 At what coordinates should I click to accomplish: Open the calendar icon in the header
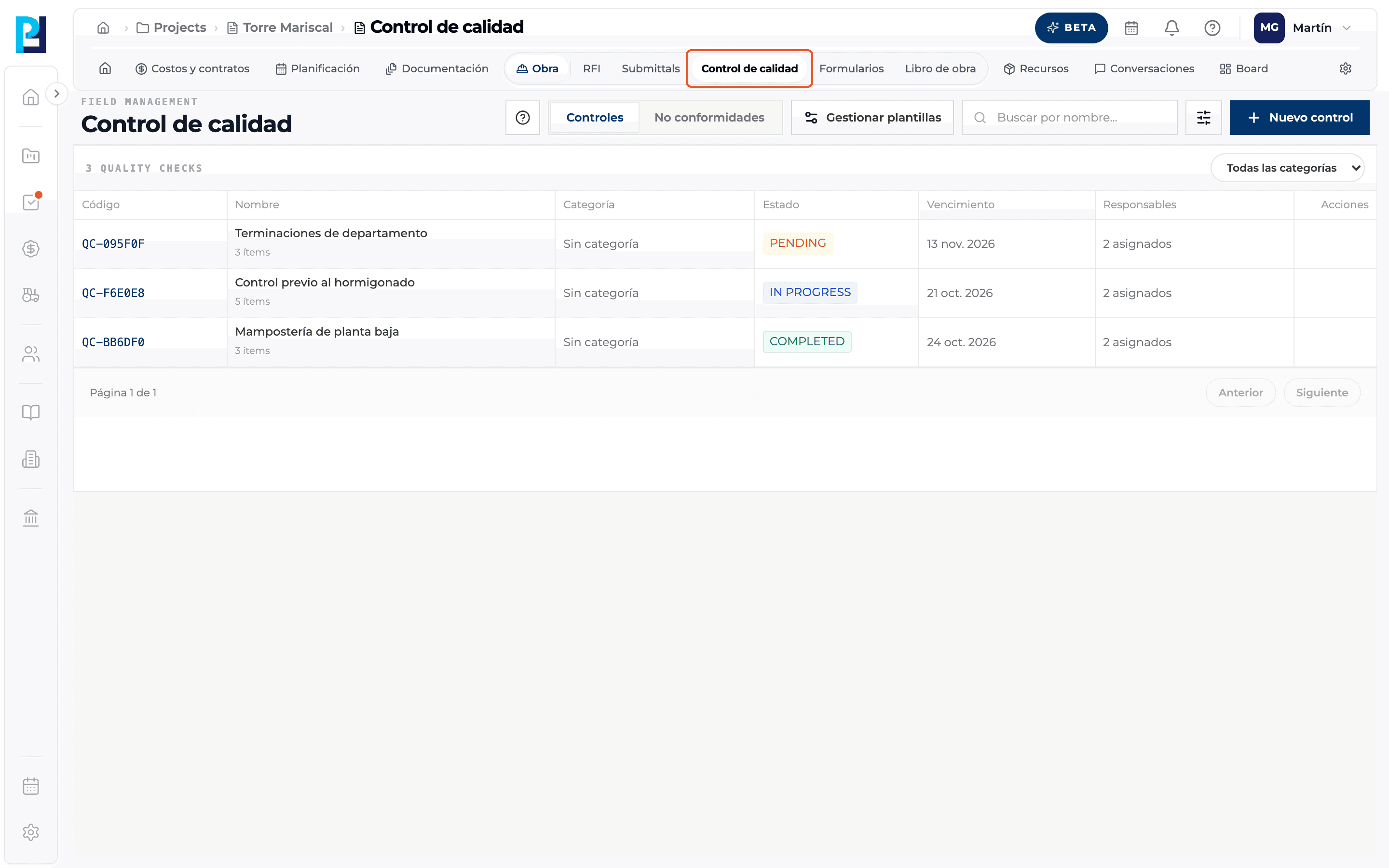click(1131, 27)
